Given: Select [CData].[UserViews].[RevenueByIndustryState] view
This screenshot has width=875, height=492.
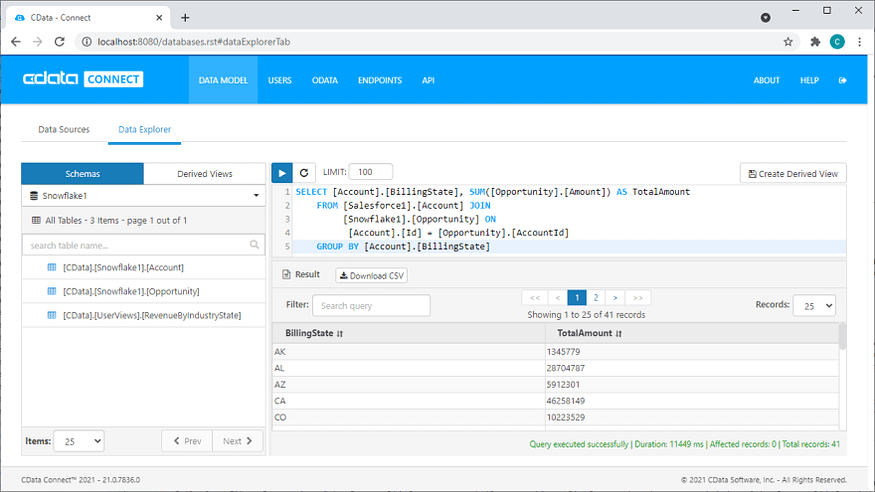Looking at the screenshot, I should [x=152, y=315].
